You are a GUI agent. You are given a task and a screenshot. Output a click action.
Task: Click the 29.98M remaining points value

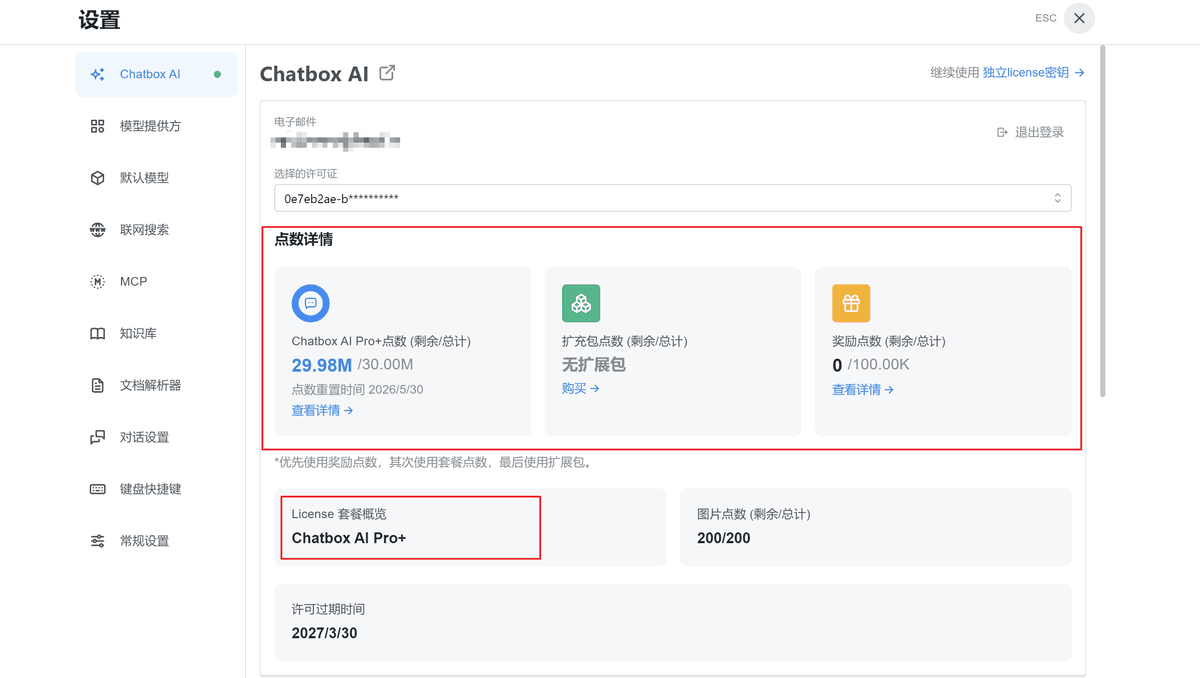[x=322, y=365]
